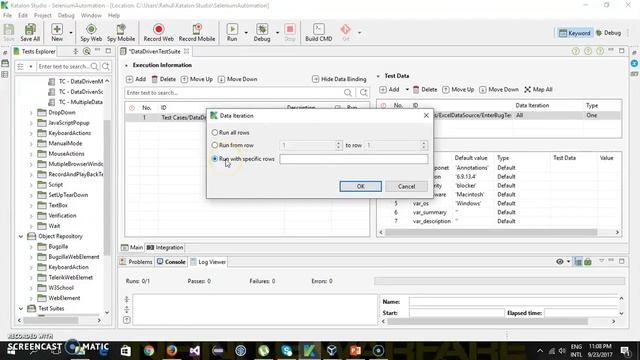Open the Help menu
The width and height of the screenshot is (640, 360).
(x=114, y=15)
